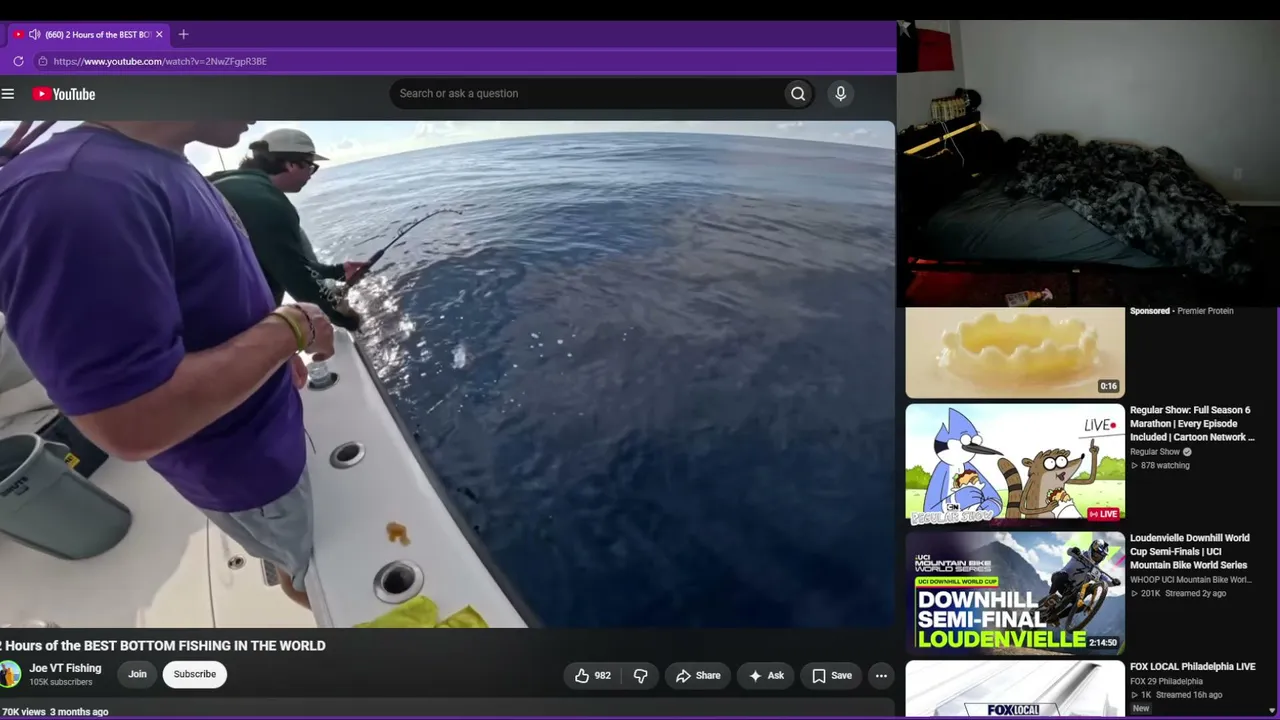
Task: Mute the tab using speaker icon
Action: click(34, 34)
